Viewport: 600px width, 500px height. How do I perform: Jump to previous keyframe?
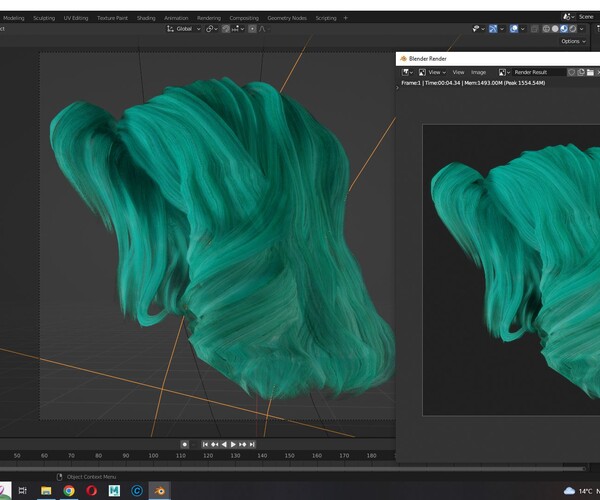point(215,444)
